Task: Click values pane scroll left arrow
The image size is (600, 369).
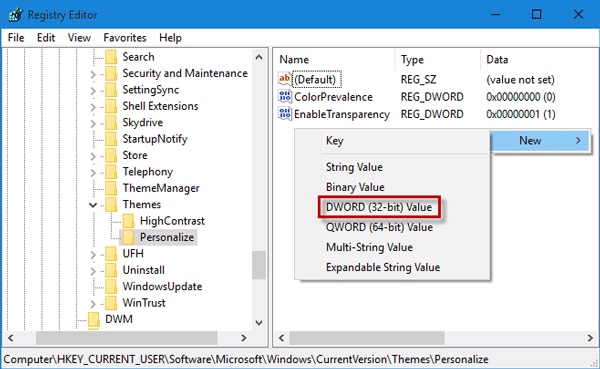Action: [282, 338]
